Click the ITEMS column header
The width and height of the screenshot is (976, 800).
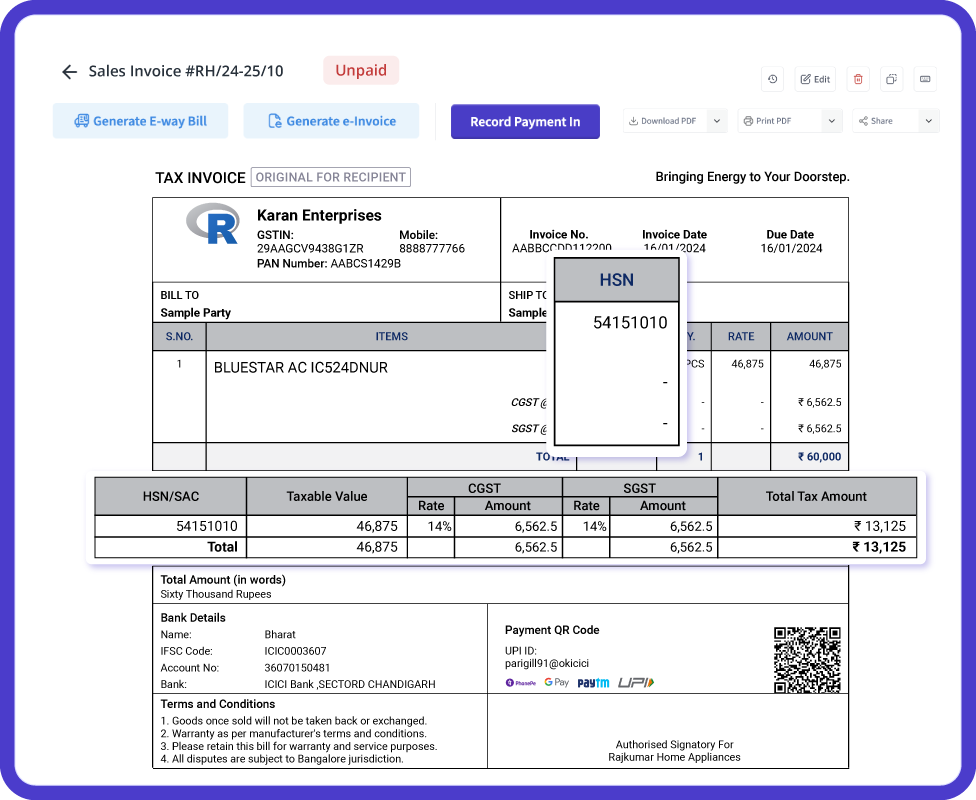pos(392,337)
